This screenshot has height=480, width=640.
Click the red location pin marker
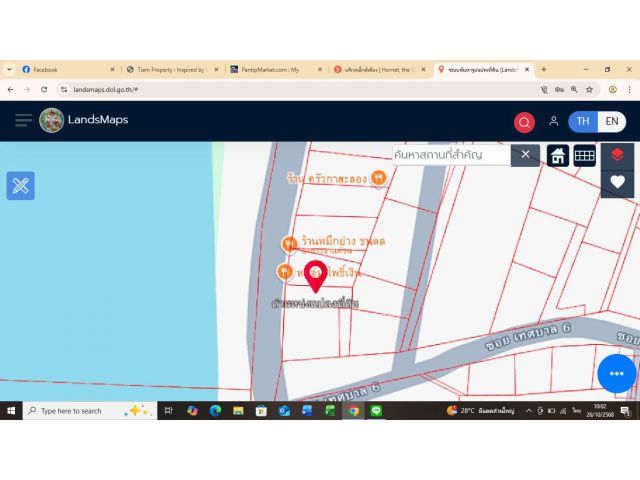tap(315, 275)
